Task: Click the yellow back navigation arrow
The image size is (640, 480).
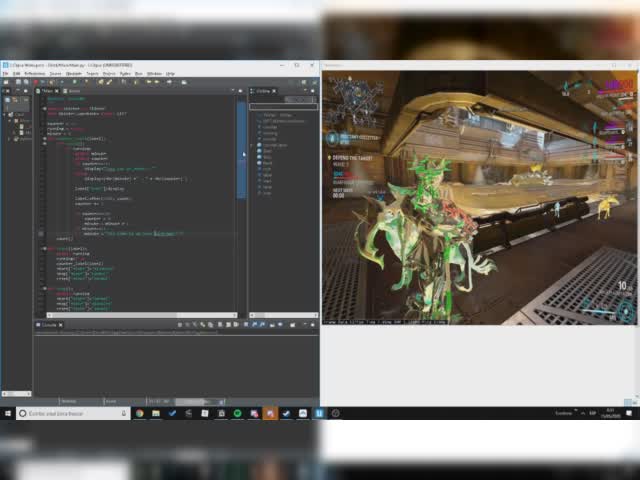Action: [149, 82]
